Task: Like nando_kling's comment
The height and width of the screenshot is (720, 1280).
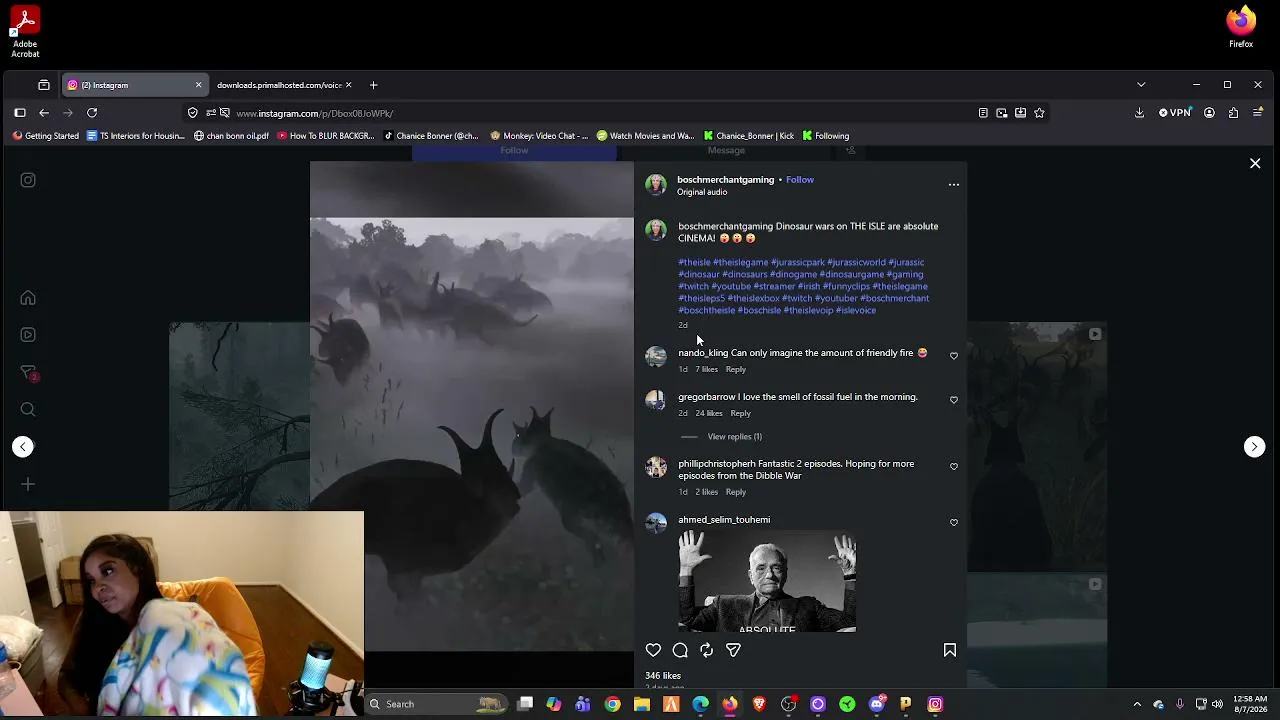Action: (x=953, y=356)
